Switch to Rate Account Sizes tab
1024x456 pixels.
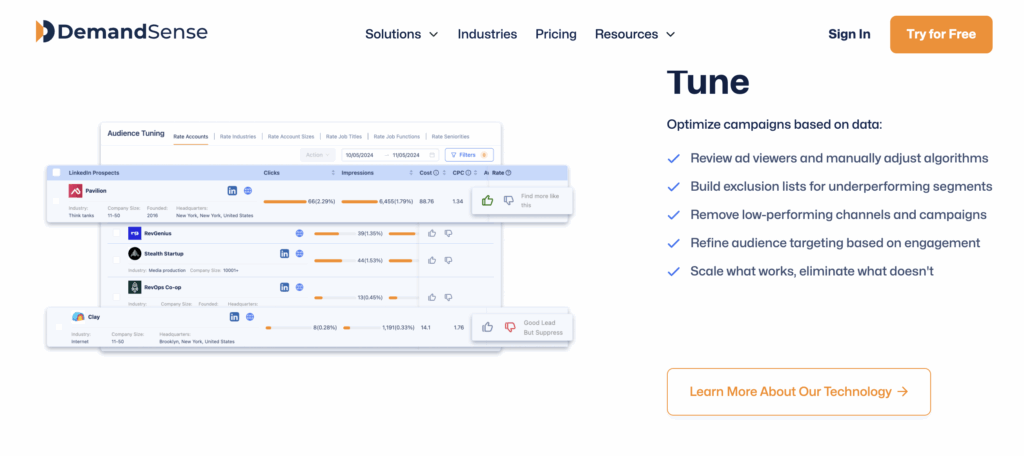291,137
